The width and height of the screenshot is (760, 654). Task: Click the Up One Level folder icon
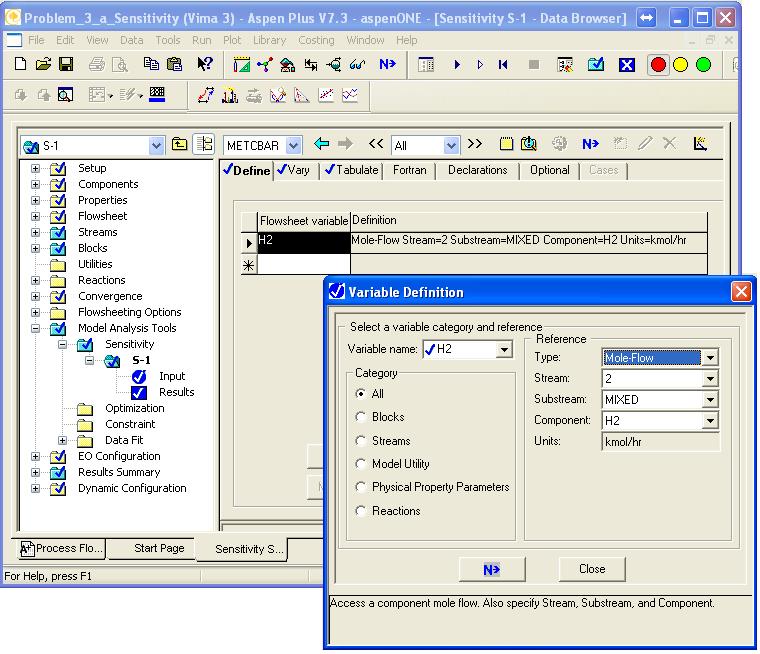coord(180,144)
